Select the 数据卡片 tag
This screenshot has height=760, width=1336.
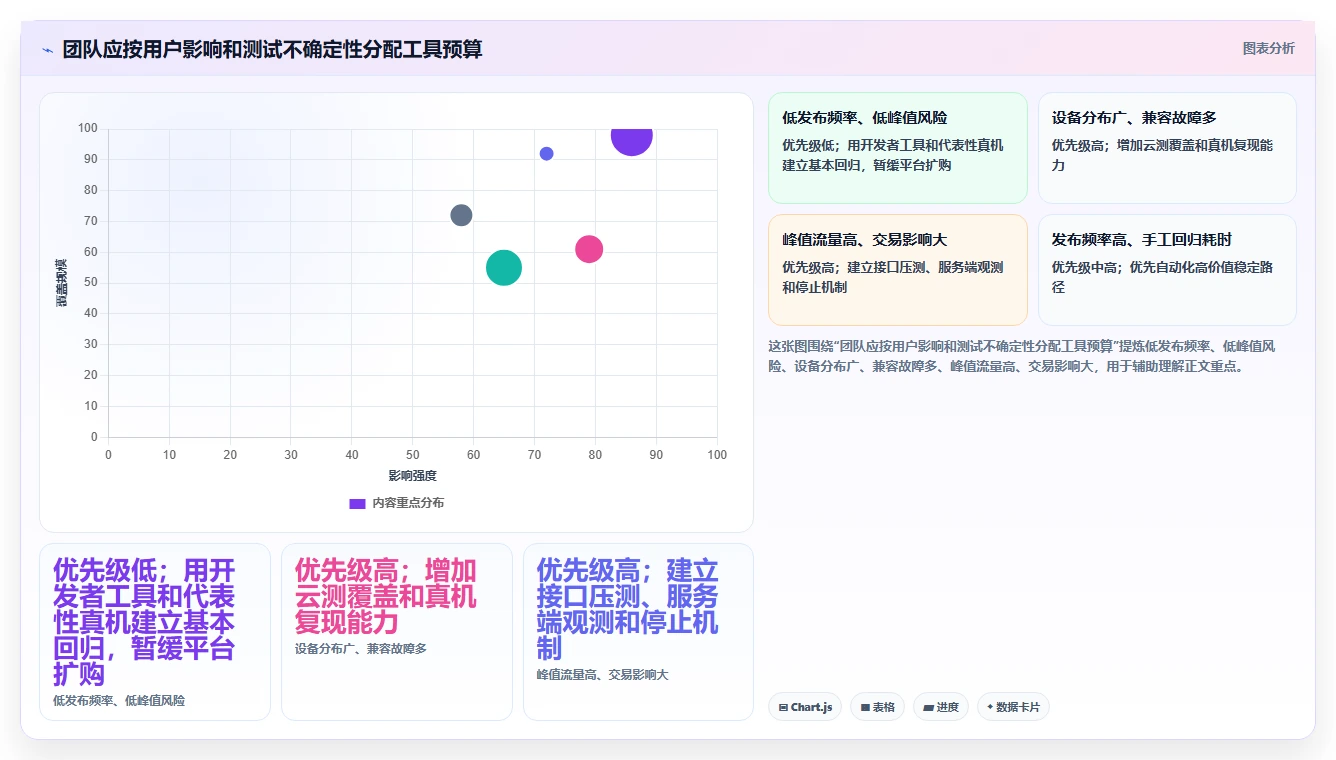point(1013,707)
